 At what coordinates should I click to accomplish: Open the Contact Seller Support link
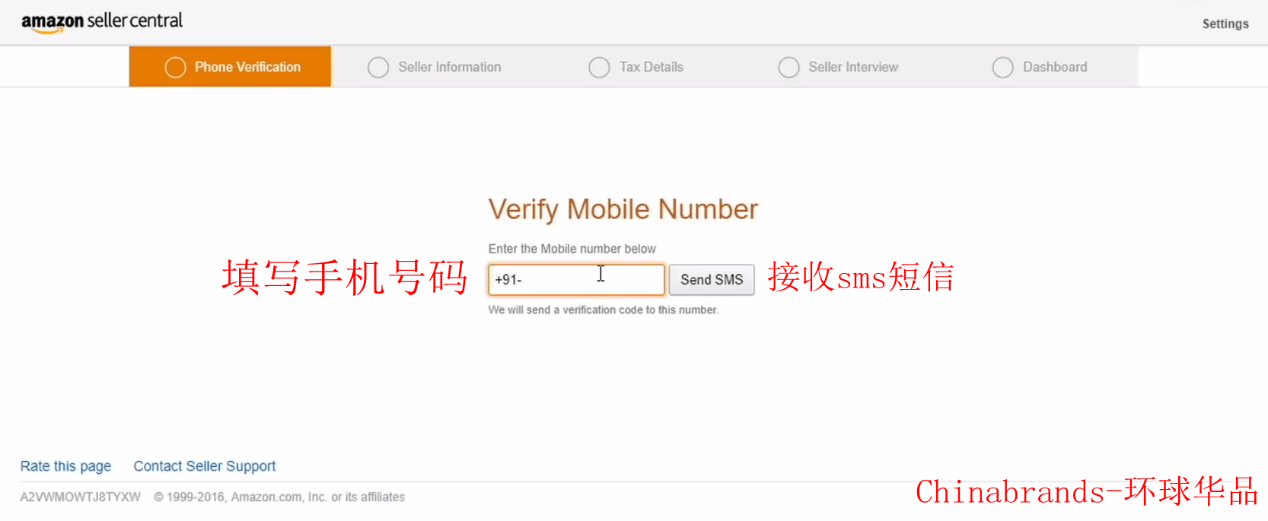[x=205, y=466]
